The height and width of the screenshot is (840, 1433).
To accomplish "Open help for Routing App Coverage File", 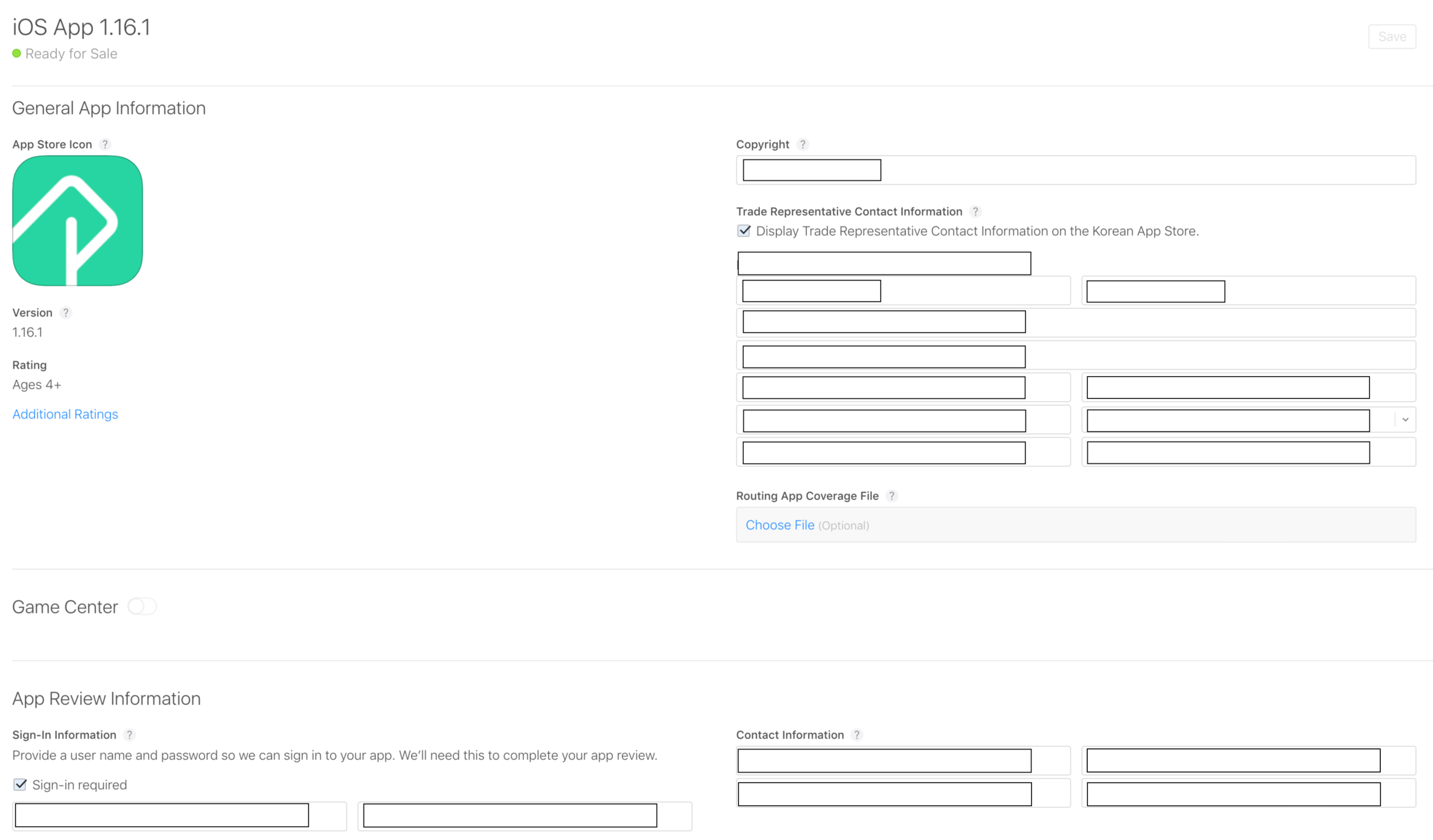I will [892, 496].
